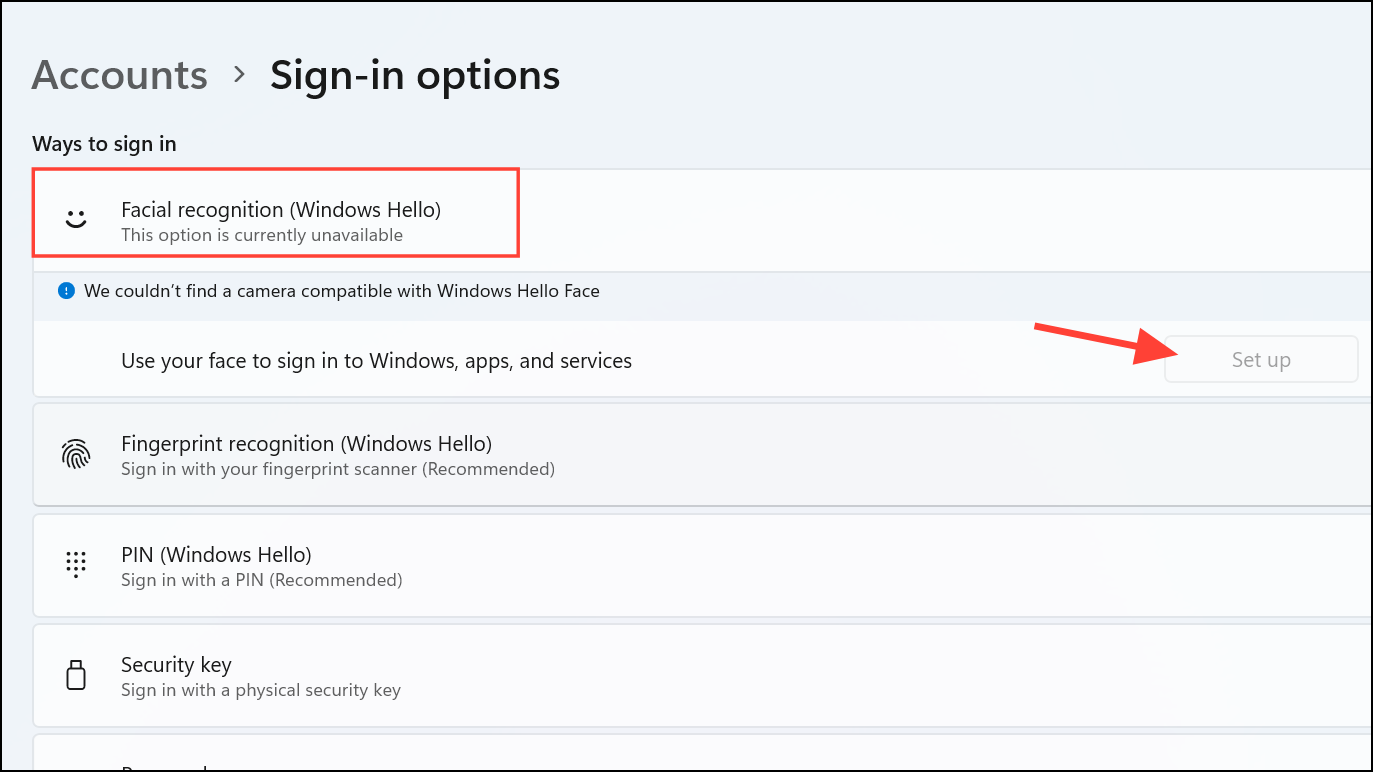Select the Sign-in options breadcrumb title
Screen dimensions: 1373x772
tap(414, 74)
